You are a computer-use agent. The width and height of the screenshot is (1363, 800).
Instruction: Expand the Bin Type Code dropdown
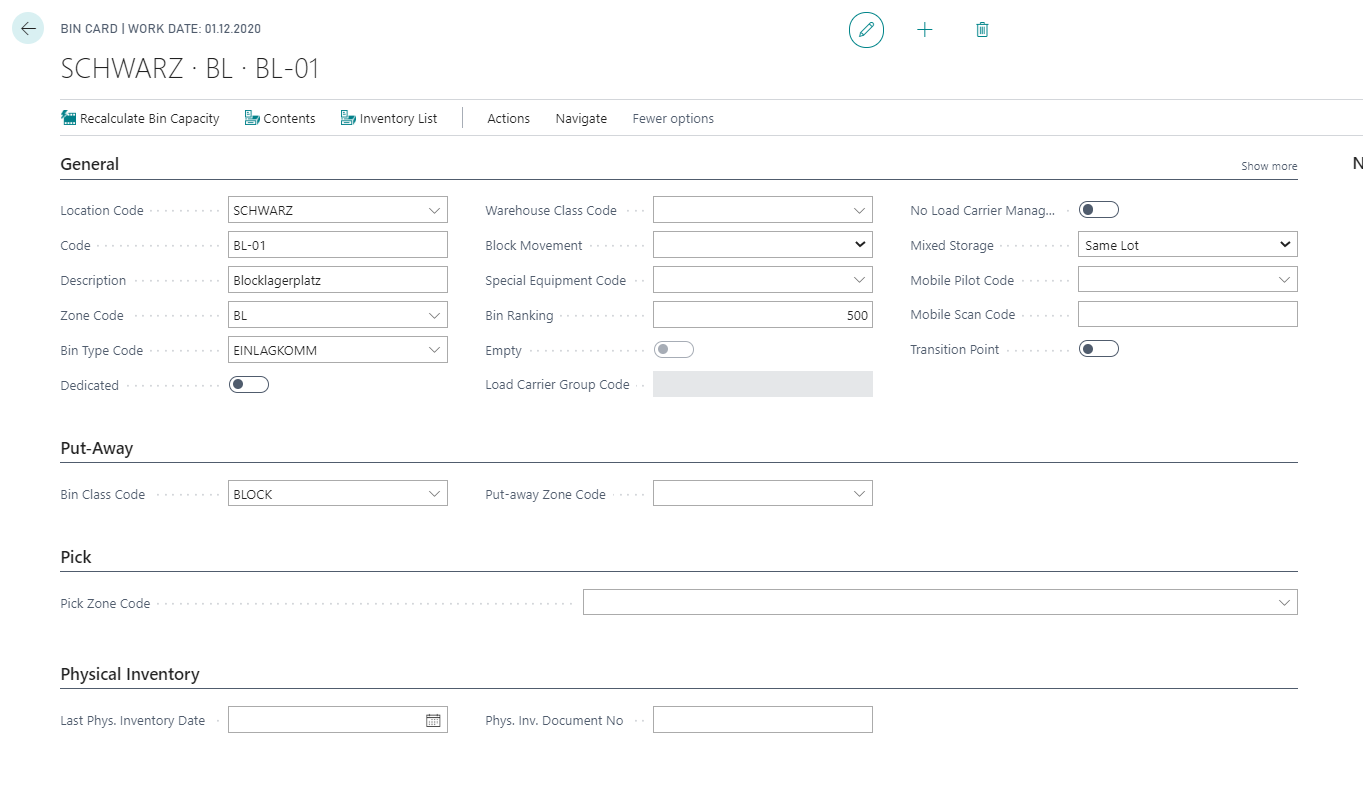click(434, 351)
